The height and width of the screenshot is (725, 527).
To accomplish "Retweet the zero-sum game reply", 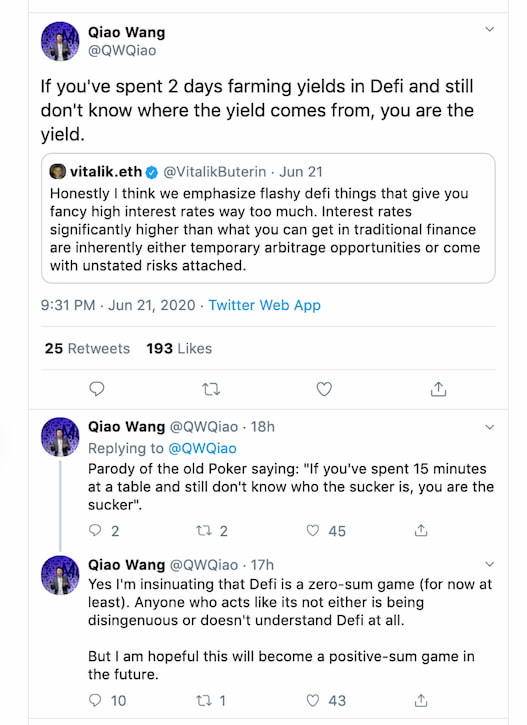I will (203, 700).
